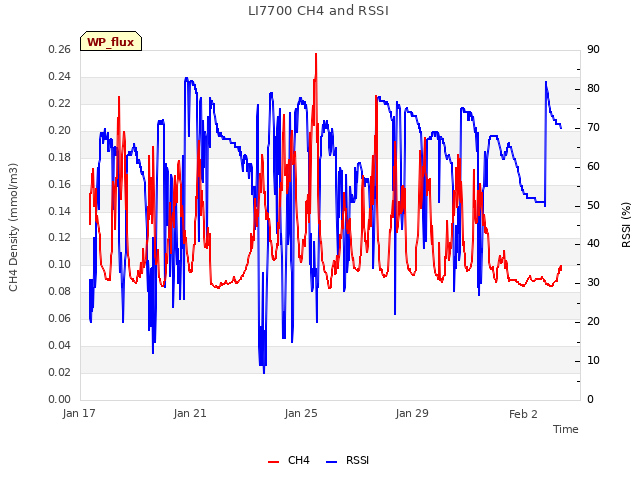
Task: Select the Jan 21 x-axis tick label
Action: tap(190, 413)
